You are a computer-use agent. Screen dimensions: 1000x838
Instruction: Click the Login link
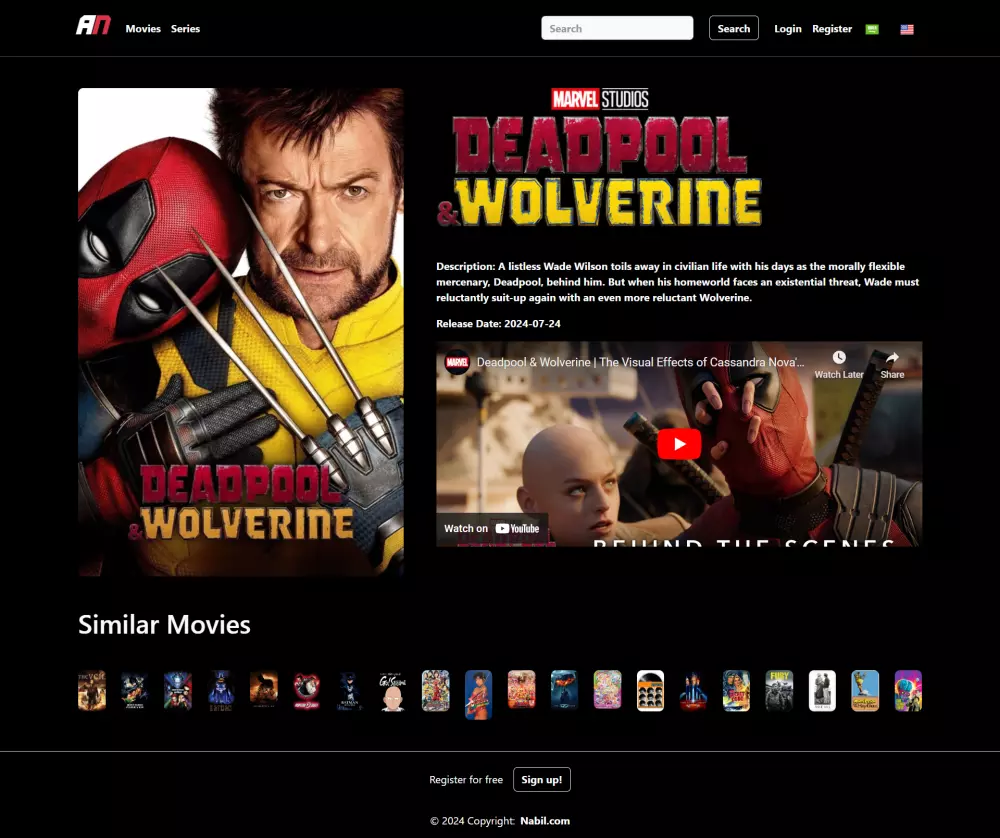pos(788,29)
